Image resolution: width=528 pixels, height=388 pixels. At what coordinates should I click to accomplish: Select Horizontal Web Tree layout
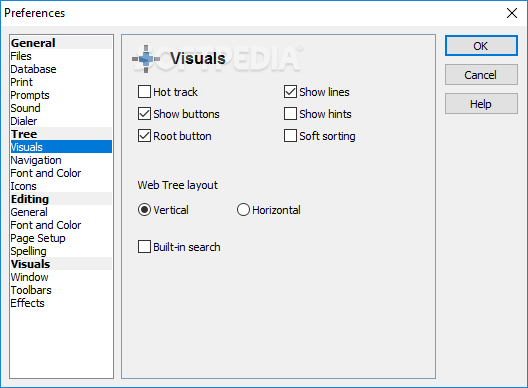coord(243,210)
